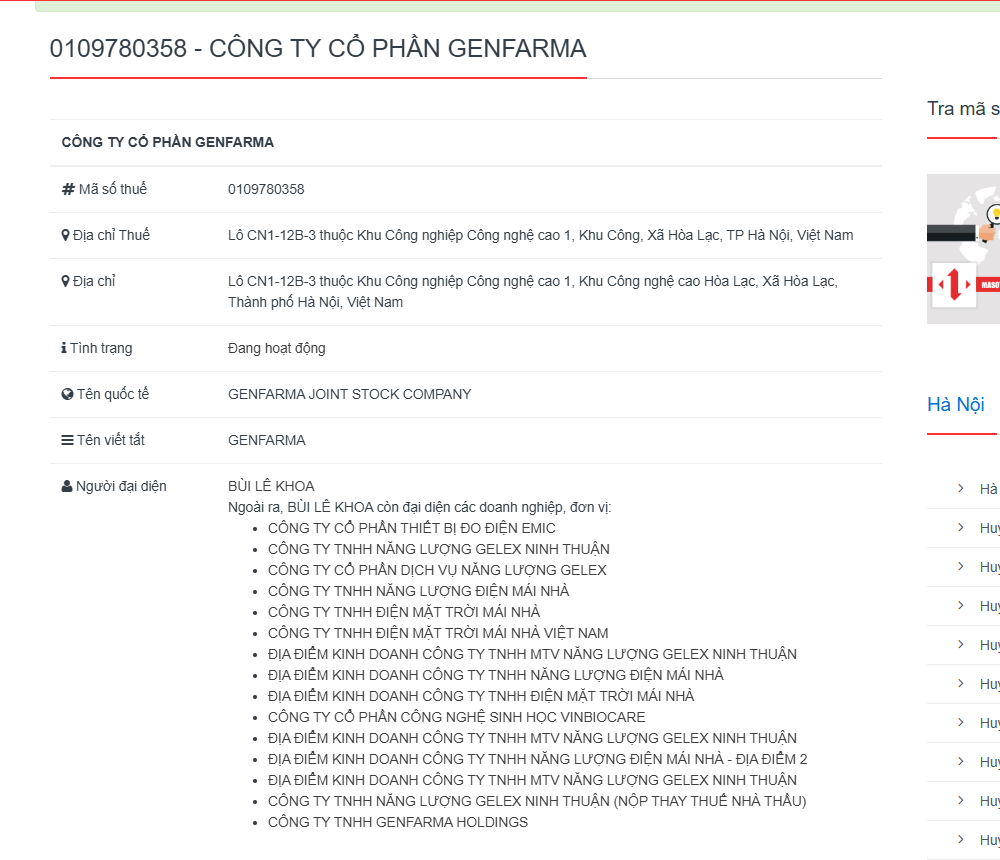Open ĐỊA ĐIỂM KINH DOANH ... ĐIỆN MÁI NHÀ - ĐỊA ĐIỂM 2

[x=538, y=759]
